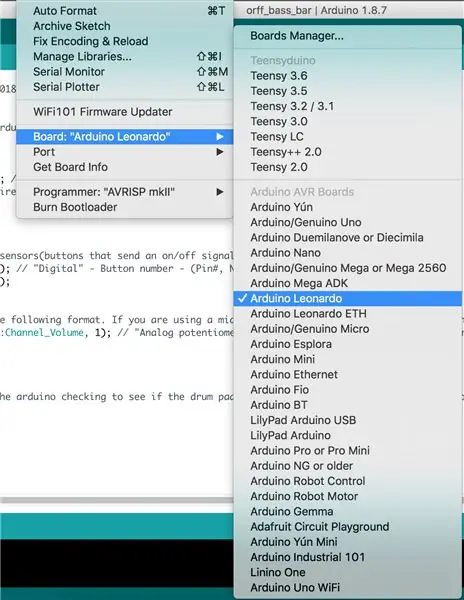Viewport: 464px width, 600px height.
Task: Select Teensy 3.6 board
Action: (348, 76)
